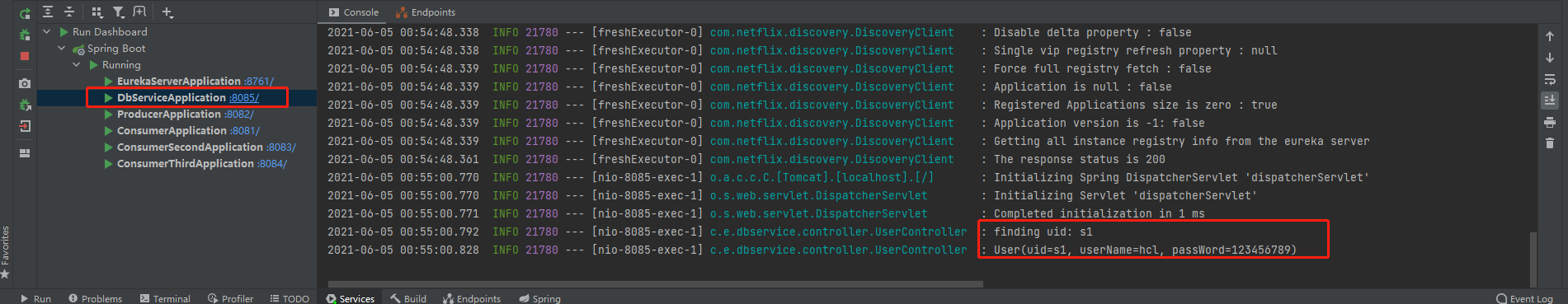
Task: Open the Event Log button
Action: point(1524,298)
